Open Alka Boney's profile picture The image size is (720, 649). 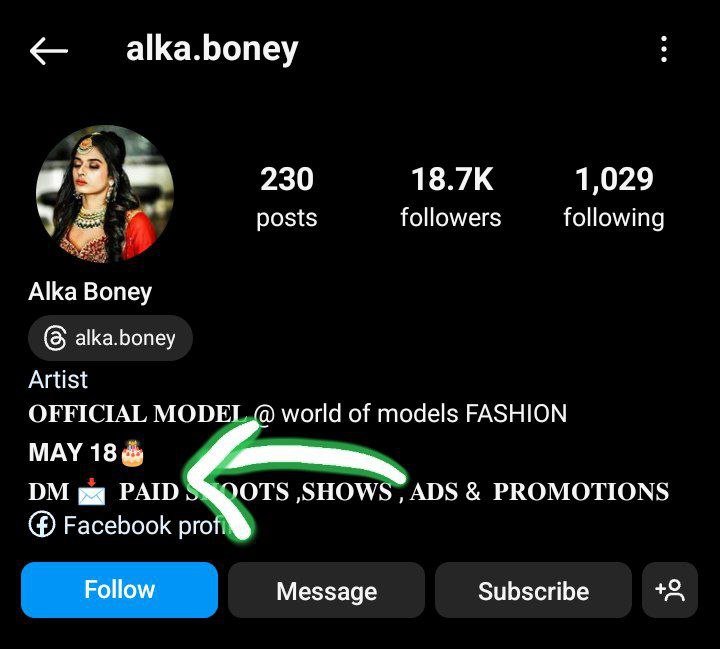[105, 194]
